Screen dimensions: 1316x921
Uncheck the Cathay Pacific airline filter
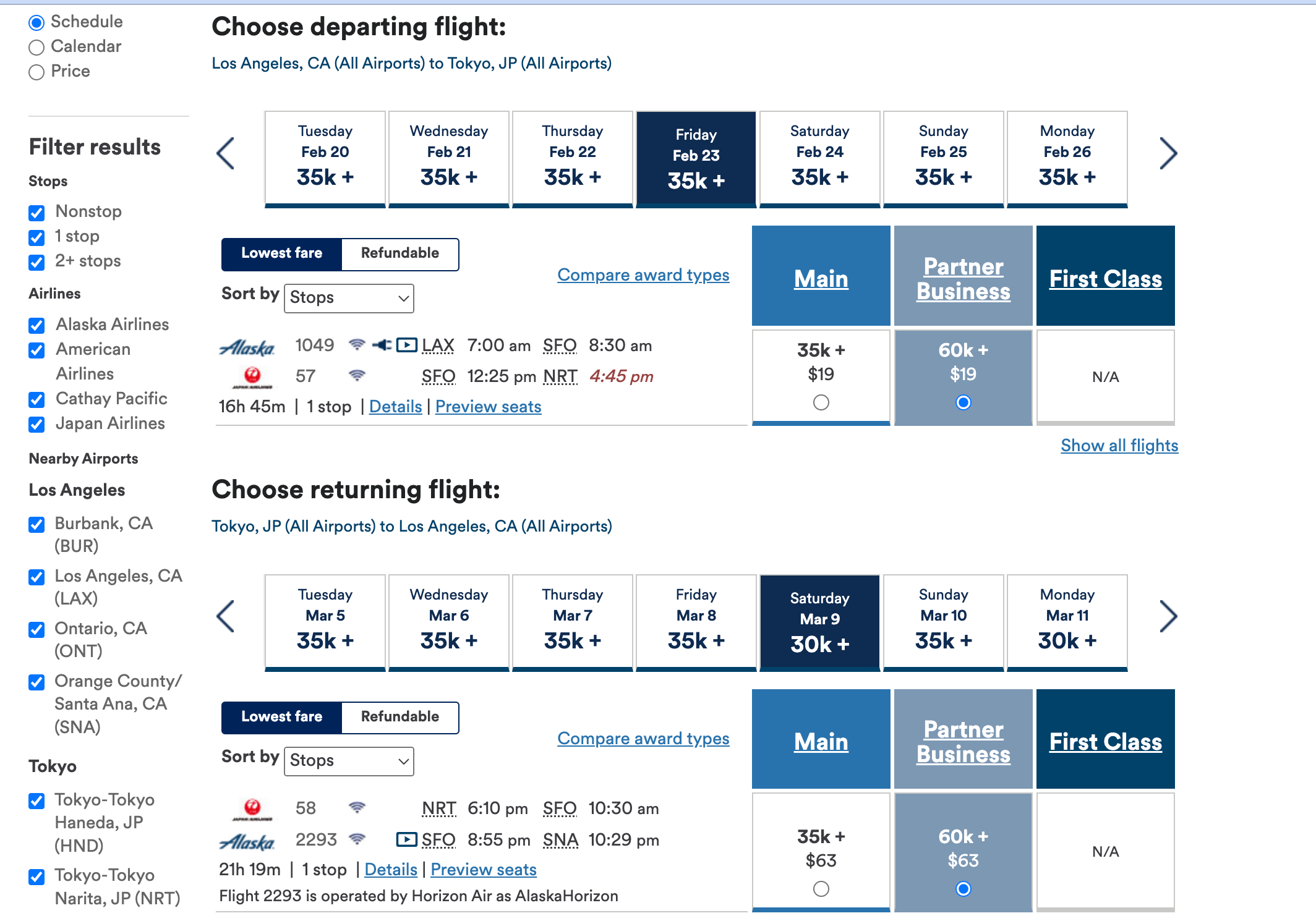point(36,400)
